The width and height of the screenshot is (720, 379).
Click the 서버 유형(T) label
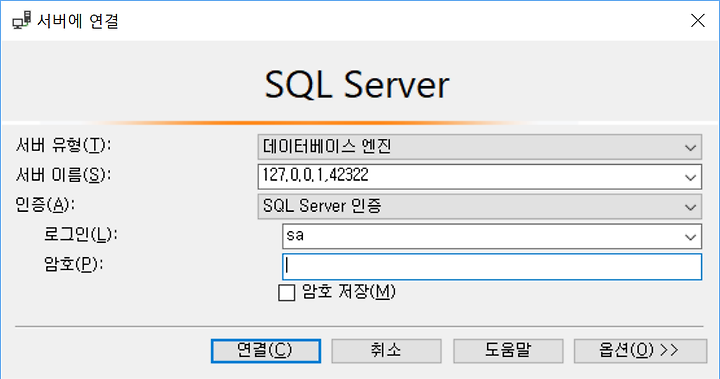click(x=63, y=146)
